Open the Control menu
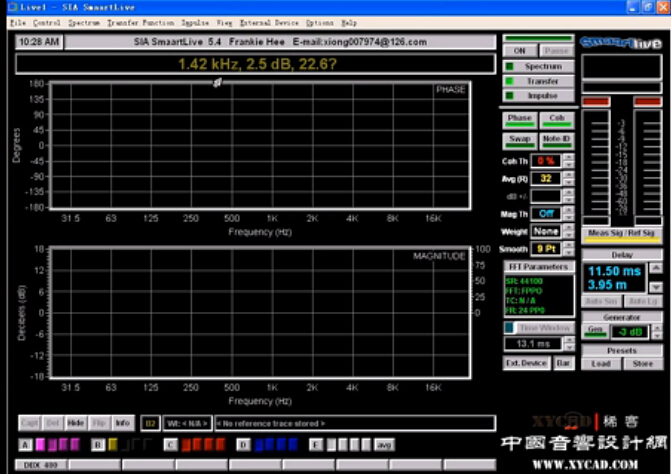The image size is (671, 474). (x=47, y=23)
